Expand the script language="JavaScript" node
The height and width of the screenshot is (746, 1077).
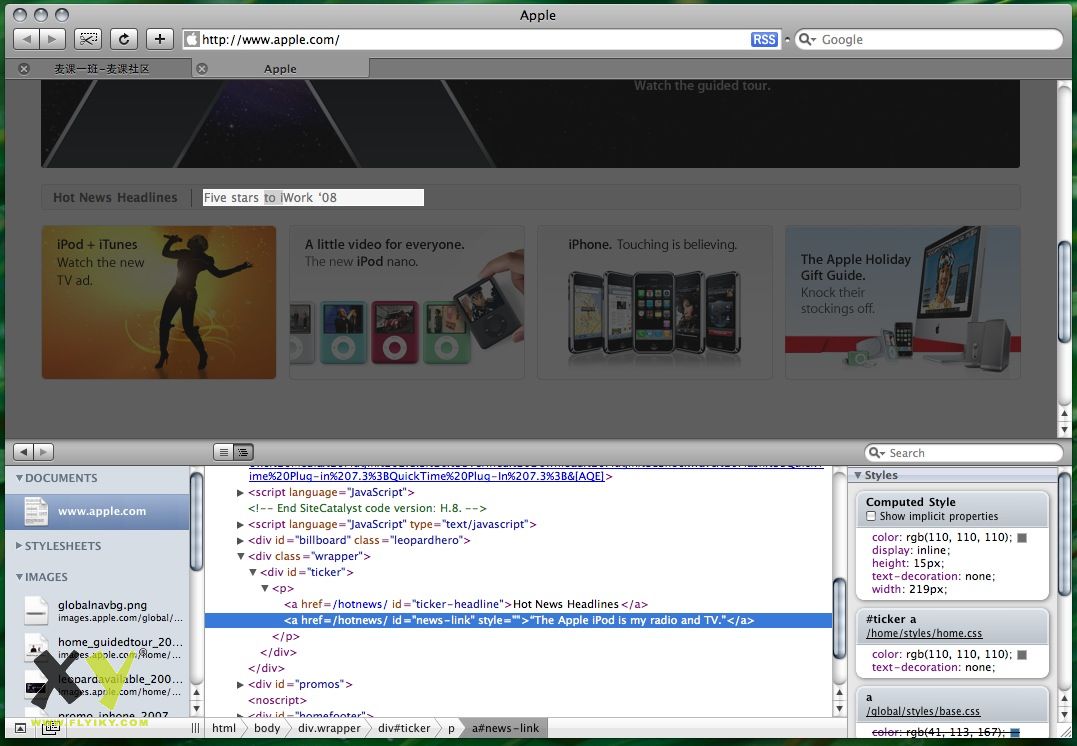[240, 493]
